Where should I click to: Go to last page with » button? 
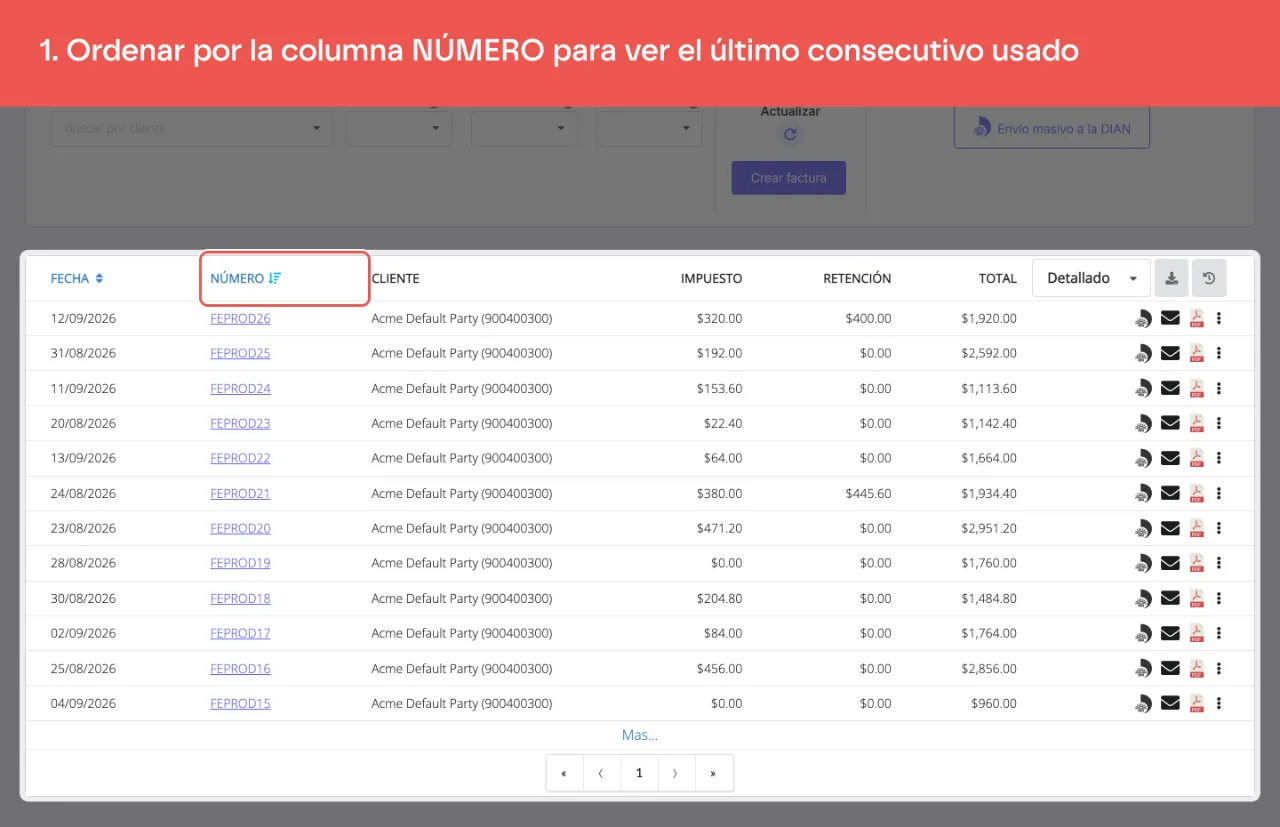pos(713,773)
